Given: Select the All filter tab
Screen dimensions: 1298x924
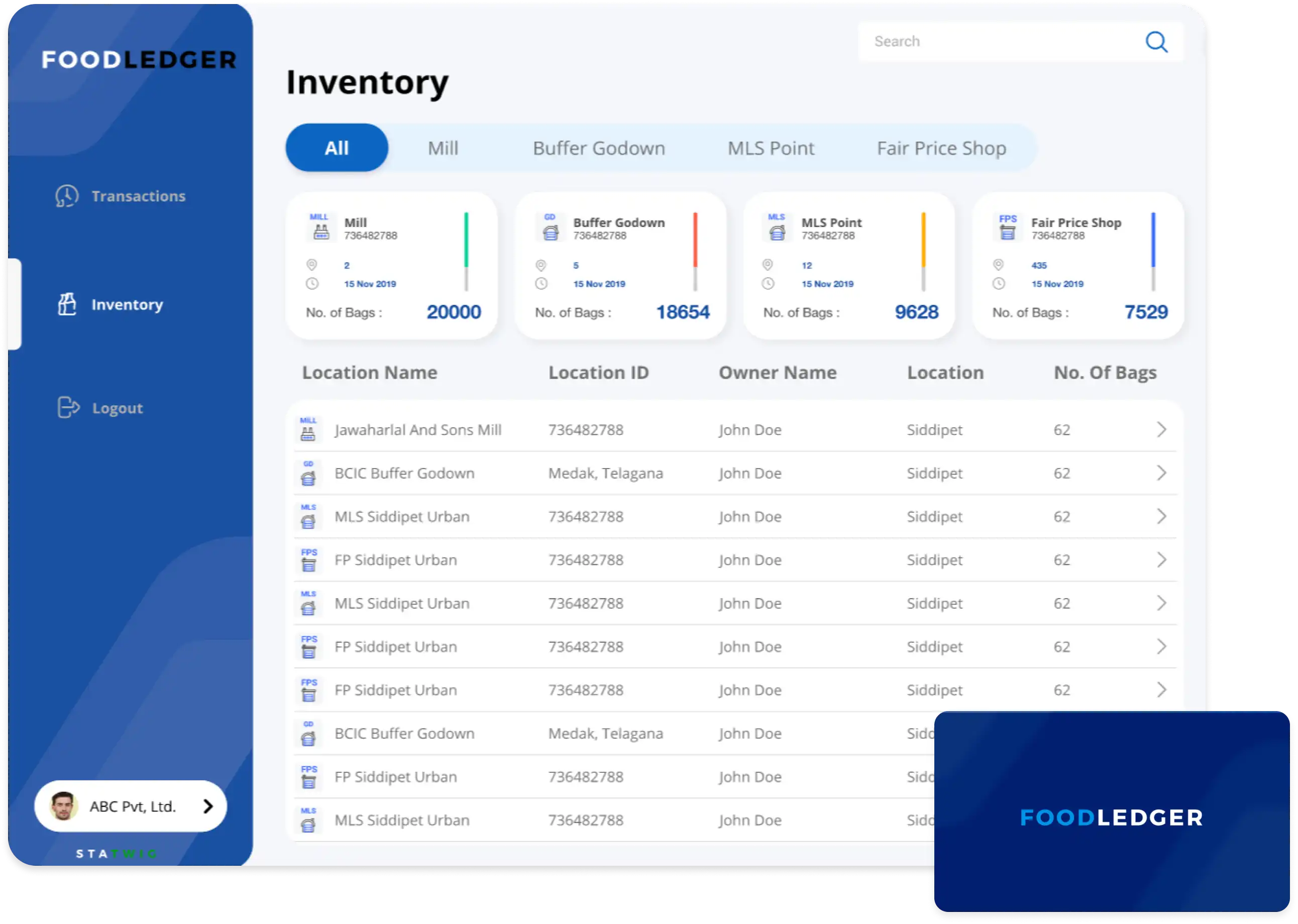Looking at the screenshot, I should coord(337,148).
